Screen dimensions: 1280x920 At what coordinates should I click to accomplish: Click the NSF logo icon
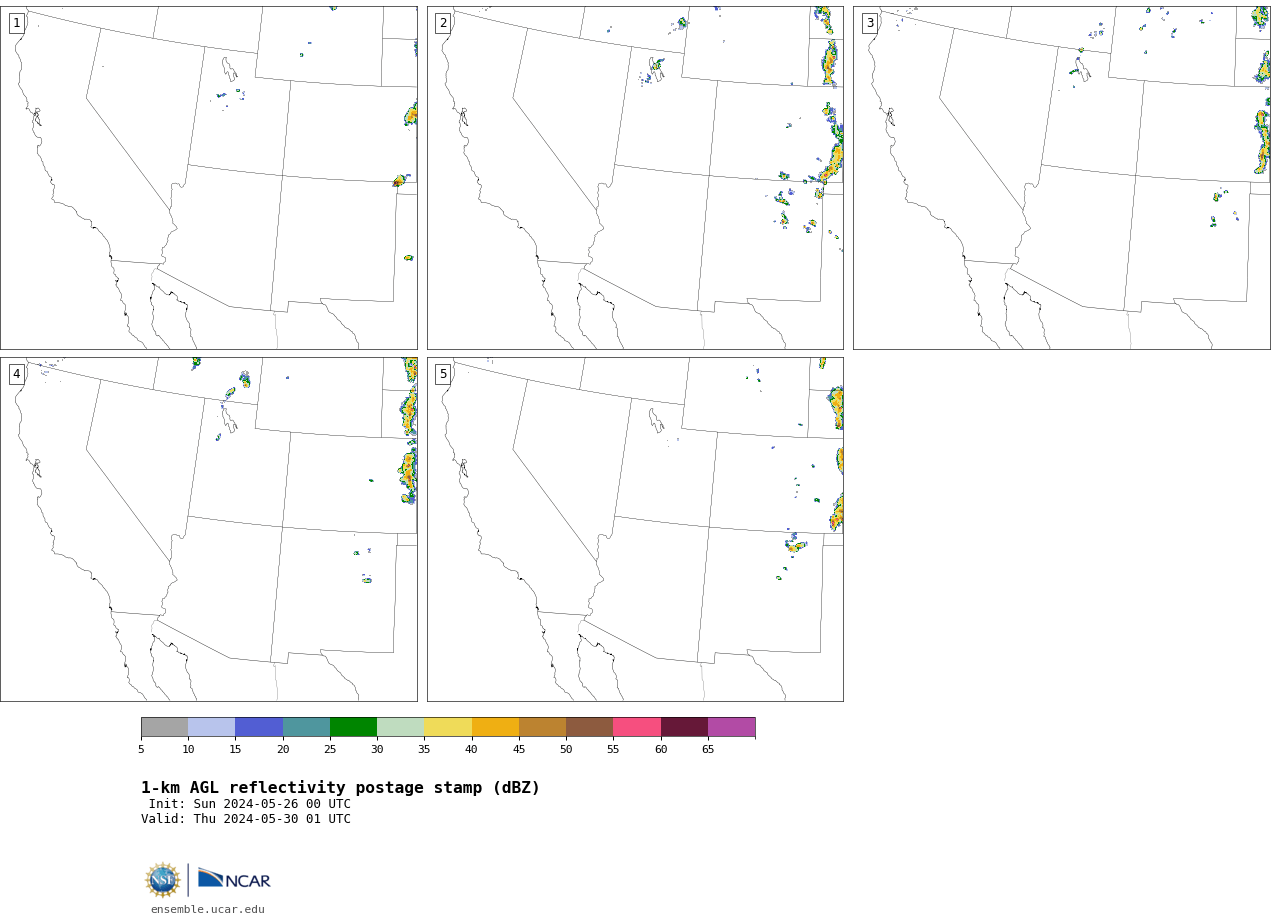click(162, 880)
